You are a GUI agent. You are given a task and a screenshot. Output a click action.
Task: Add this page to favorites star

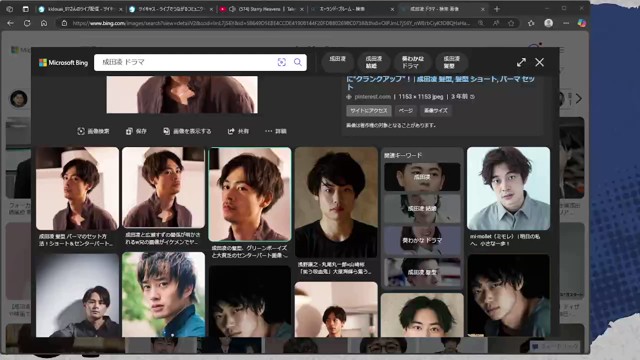511,23
